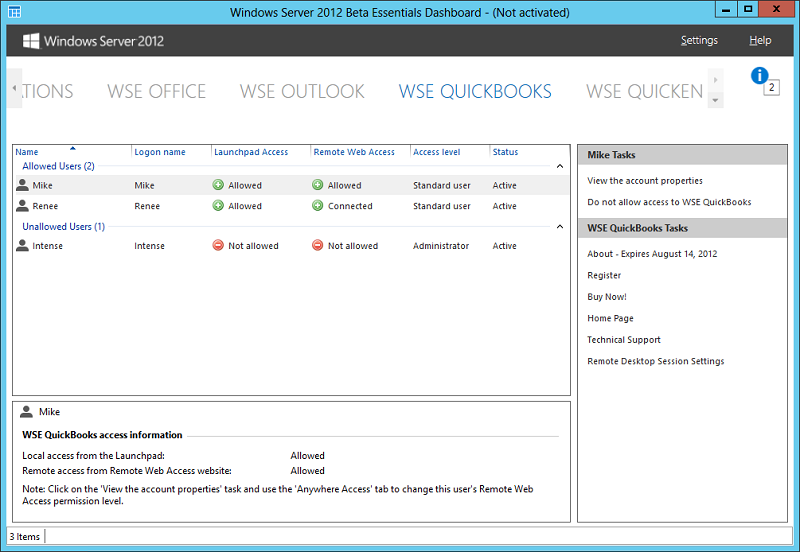Collapse the Allowed Users group
Image resolution: width=800 pixels, height=552 pixels.
pos(560,166)
